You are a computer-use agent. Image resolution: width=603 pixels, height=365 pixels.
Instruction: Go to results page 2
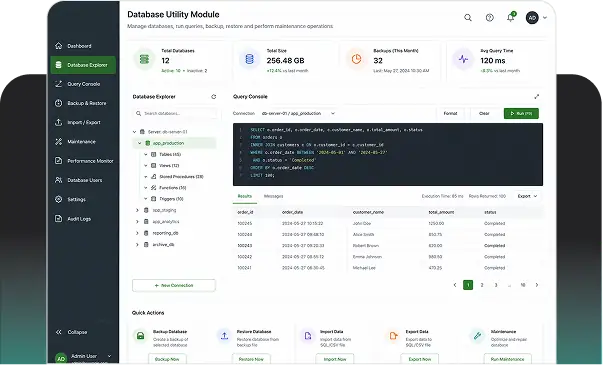[x=482, y=285]
